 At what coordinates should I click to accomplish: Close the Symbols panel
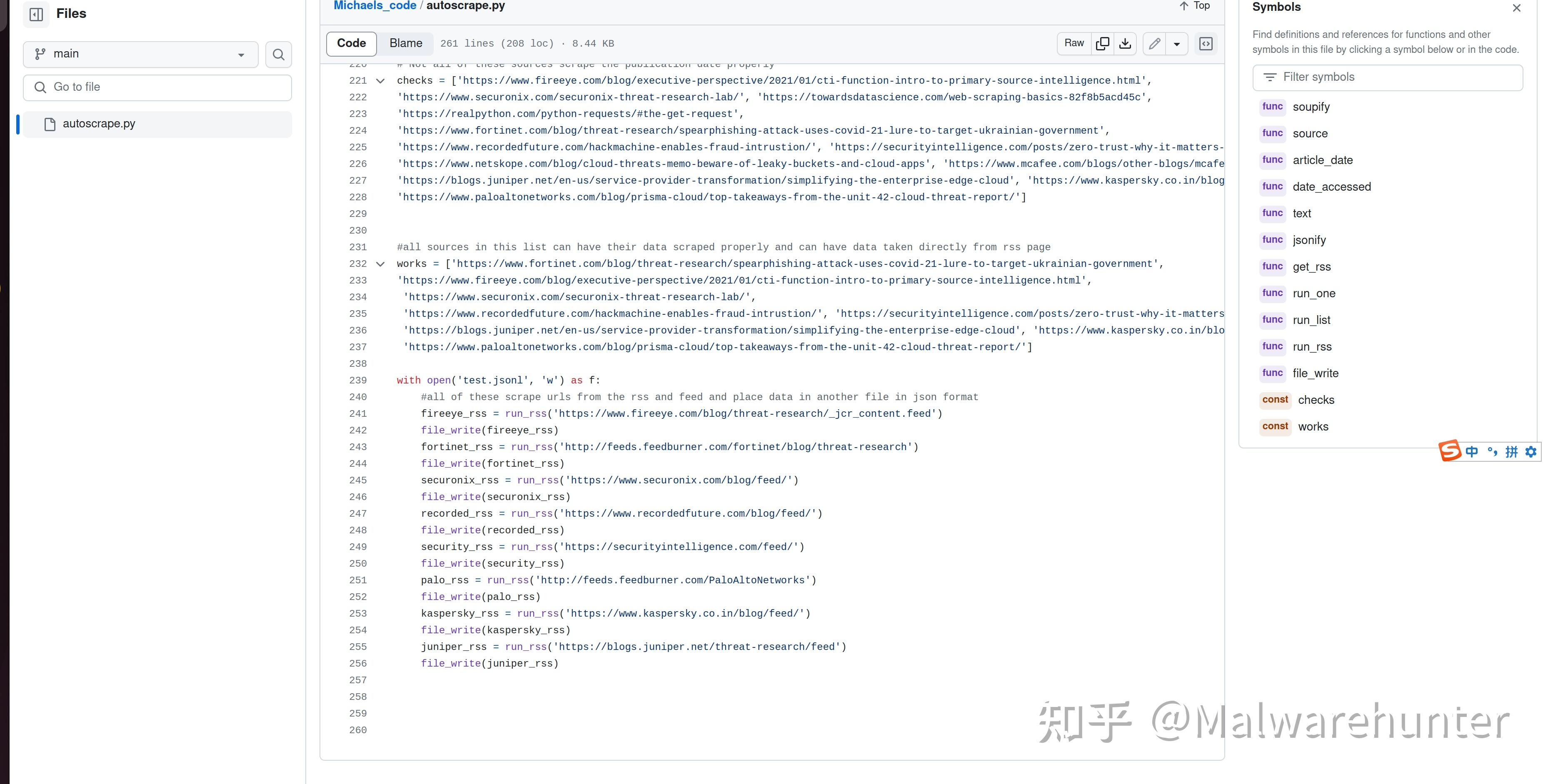click(x=1516, y=8)
